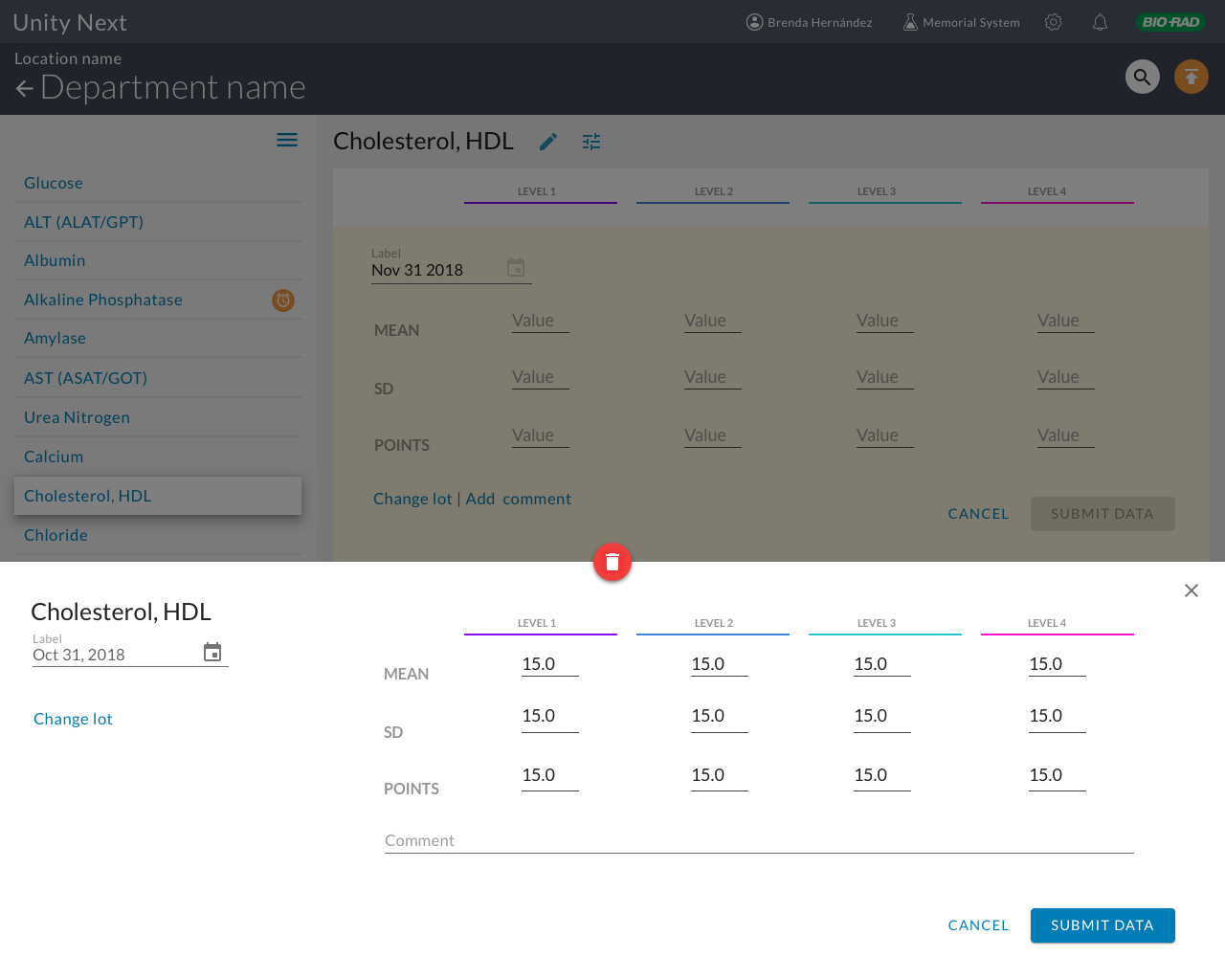Click the red delete trash icon
Image resolution: width=1225 pixels, height=980 pixels.
pos(612,562)
